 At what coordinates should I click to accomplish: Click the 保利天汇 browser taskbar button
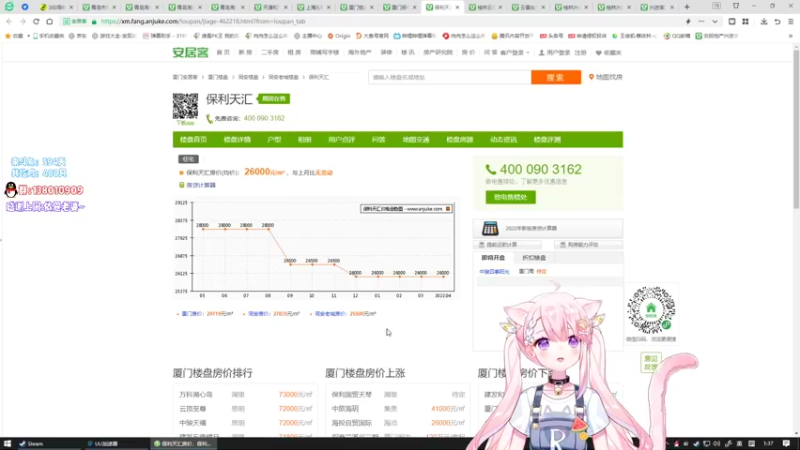[183, 443]
